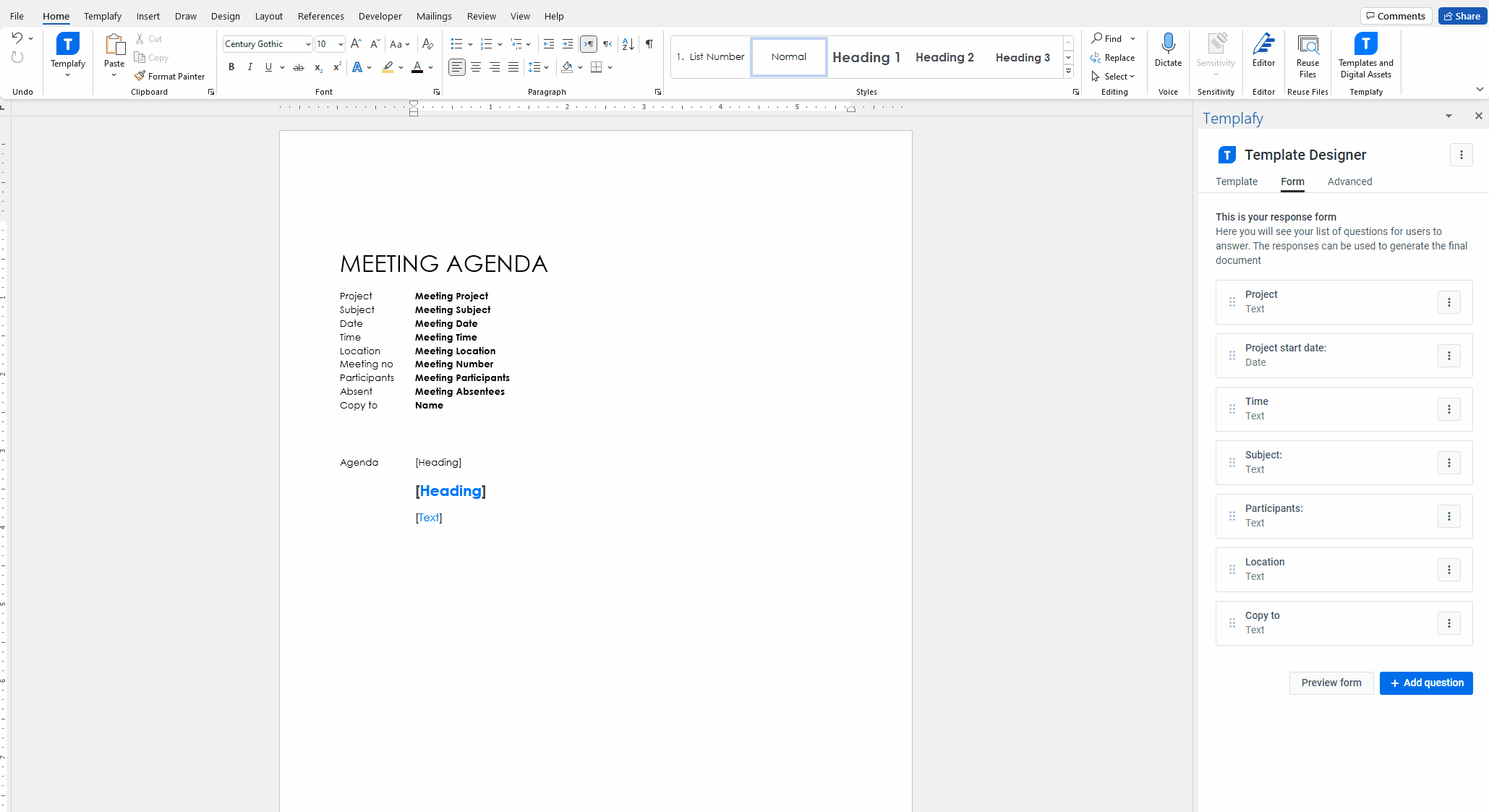Open the font name dropdown
1489x812 pixels.
(308, 44)
